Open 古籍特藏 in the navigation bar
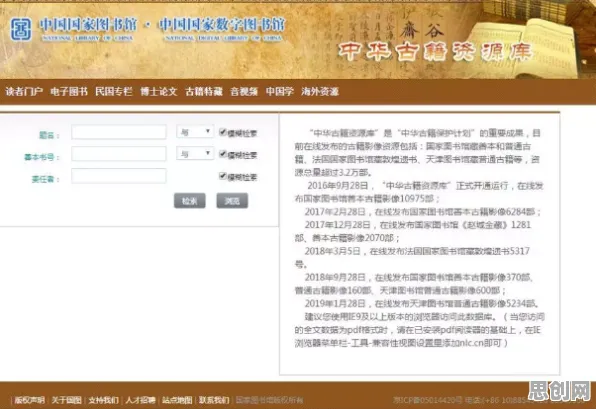Screen dimensions: 596x409 point(204,92)
